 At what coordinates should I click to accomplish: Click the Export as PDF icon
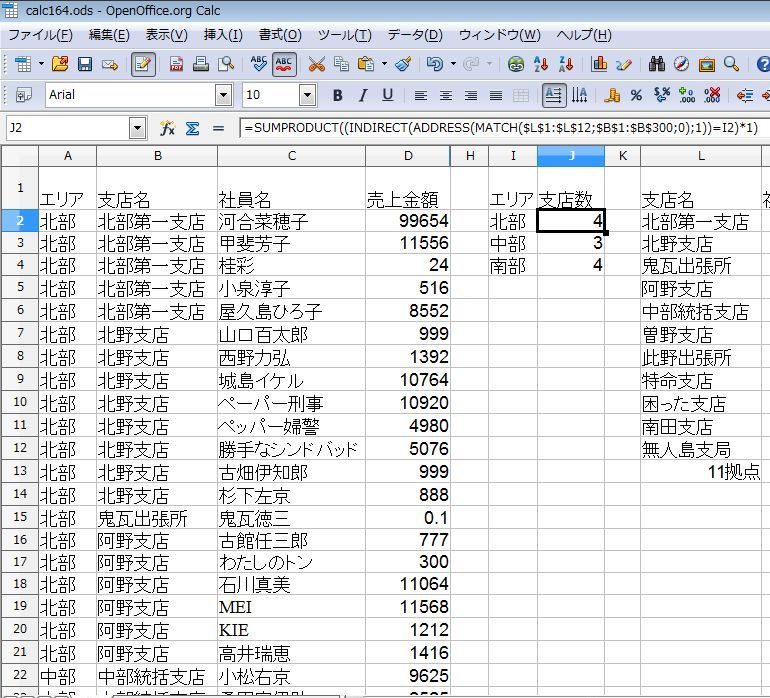[x=176, y=64]
